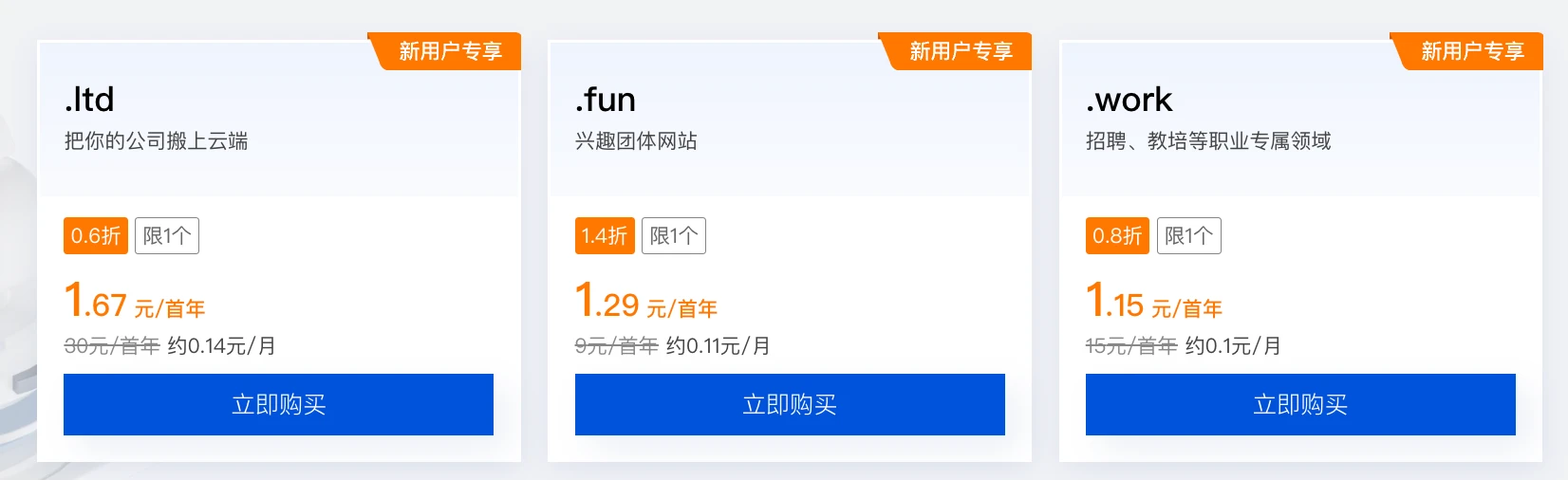
Task: Click the 0.6折 discount tag
Action: tap(96, 236)
